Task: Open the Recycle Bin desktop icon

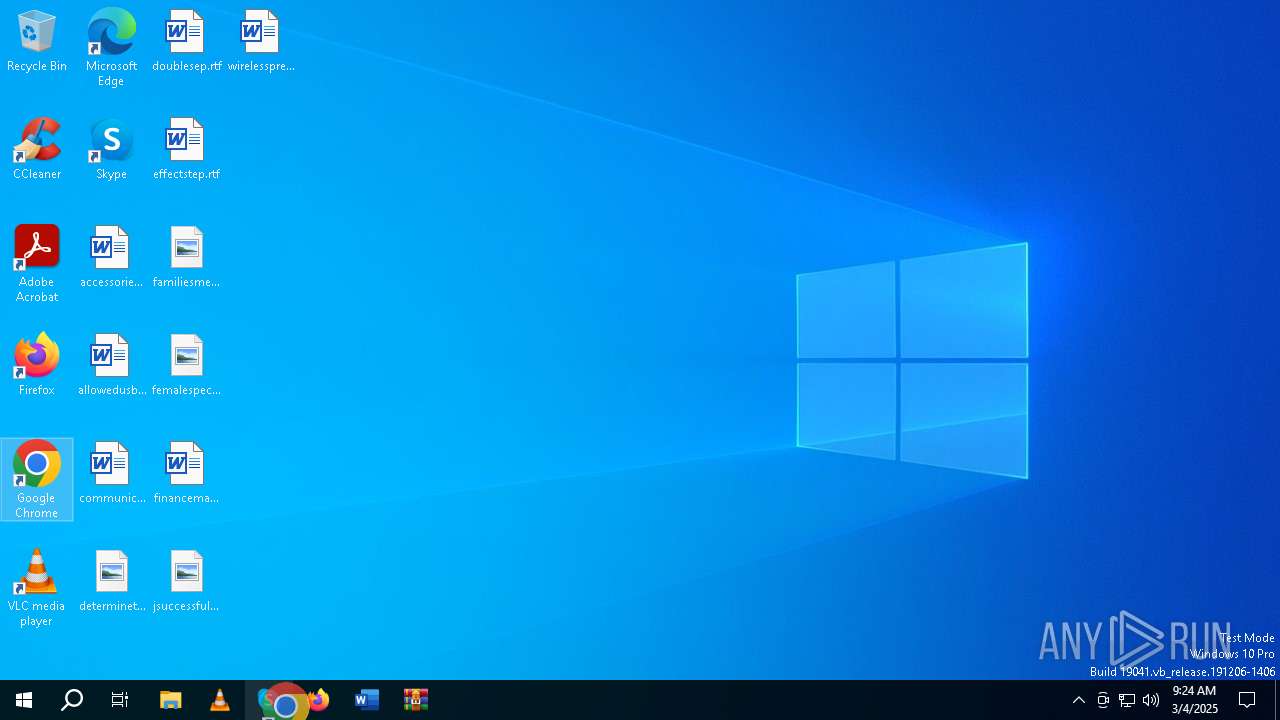Action: tap(37, 42)
